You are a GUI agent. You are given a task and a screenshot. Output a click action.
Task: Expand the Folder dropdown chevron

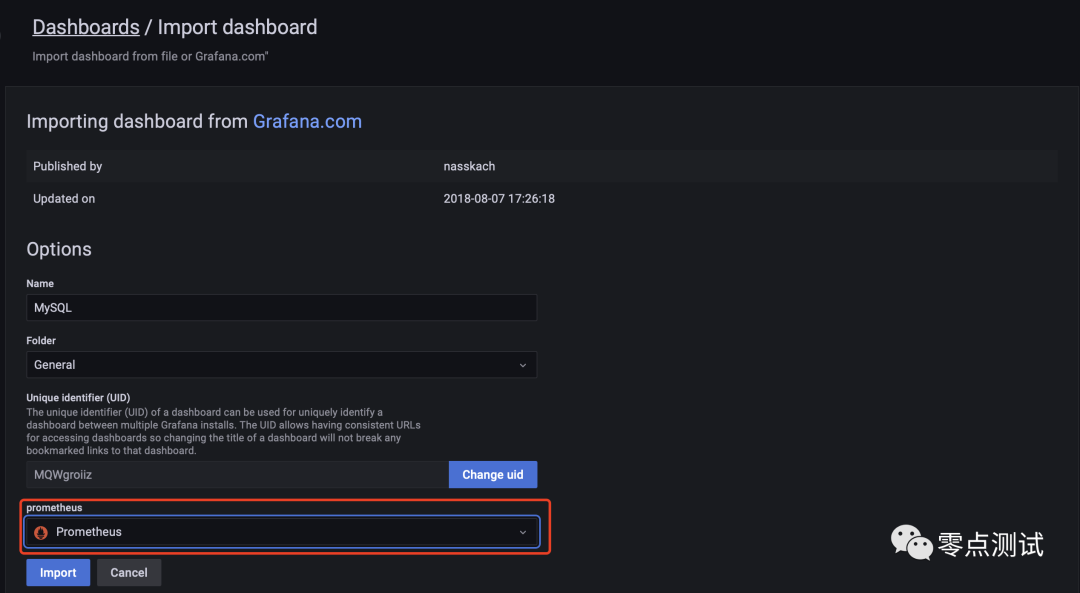coord(523,365)
